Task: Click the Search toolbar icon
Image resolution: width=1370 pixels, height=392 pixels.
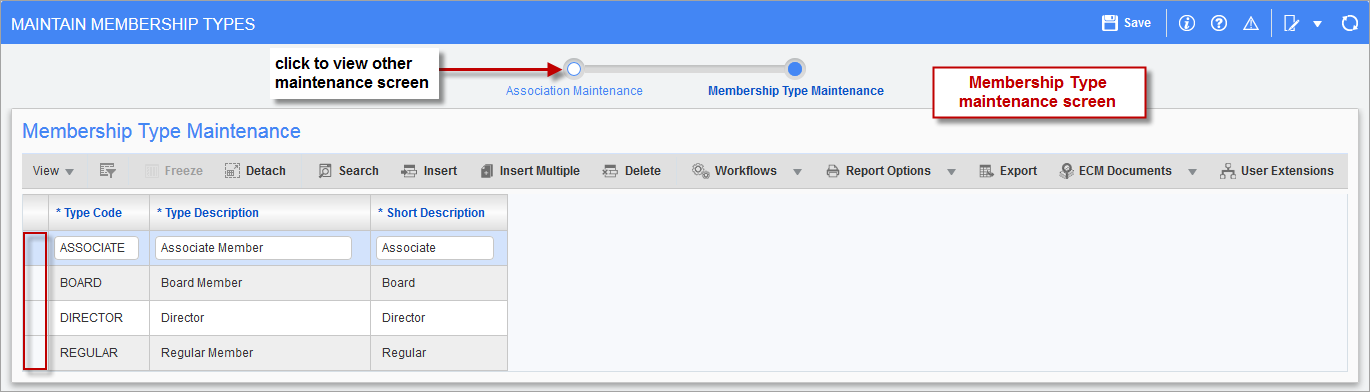Action: pos(325,171)
